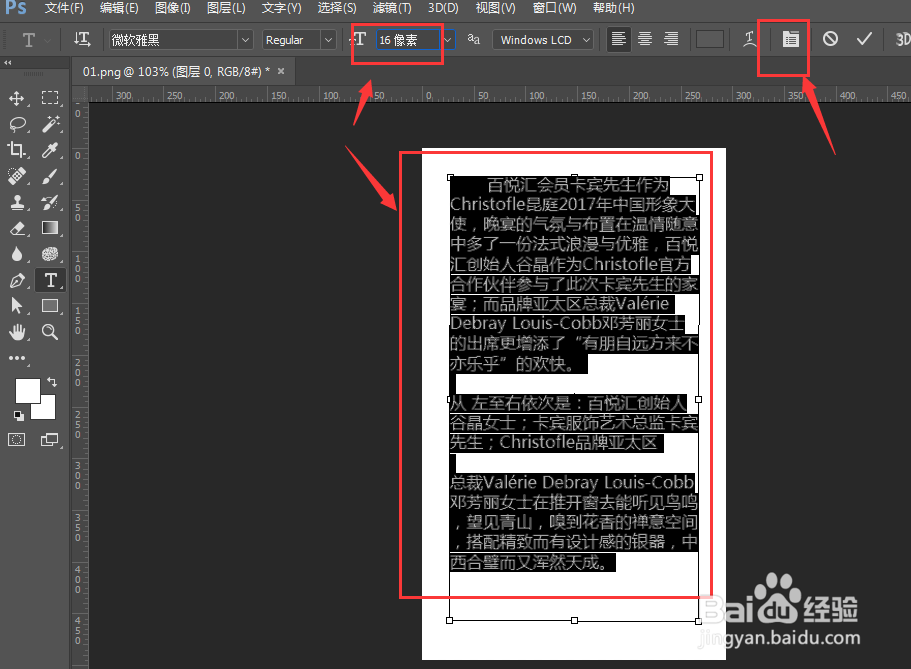
Task: Toggle text orientation
Action: click(82, 40)
